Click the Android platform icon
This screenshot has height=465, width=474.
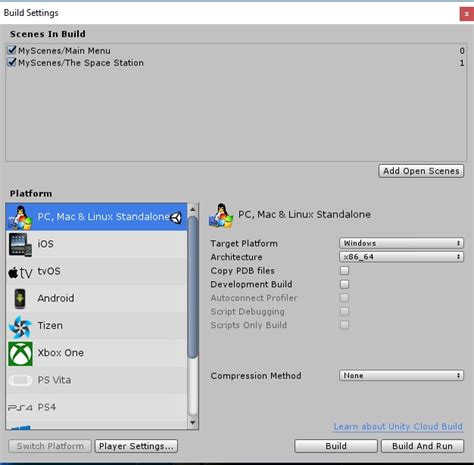pos(20,299)
